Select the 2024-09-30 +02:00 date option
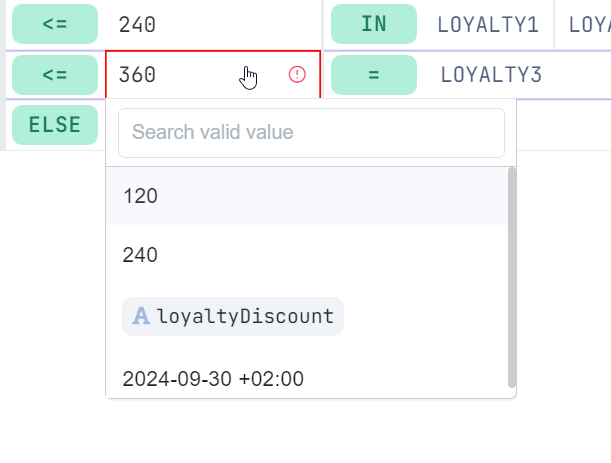 pyautogui.click(x=213, y=378)
